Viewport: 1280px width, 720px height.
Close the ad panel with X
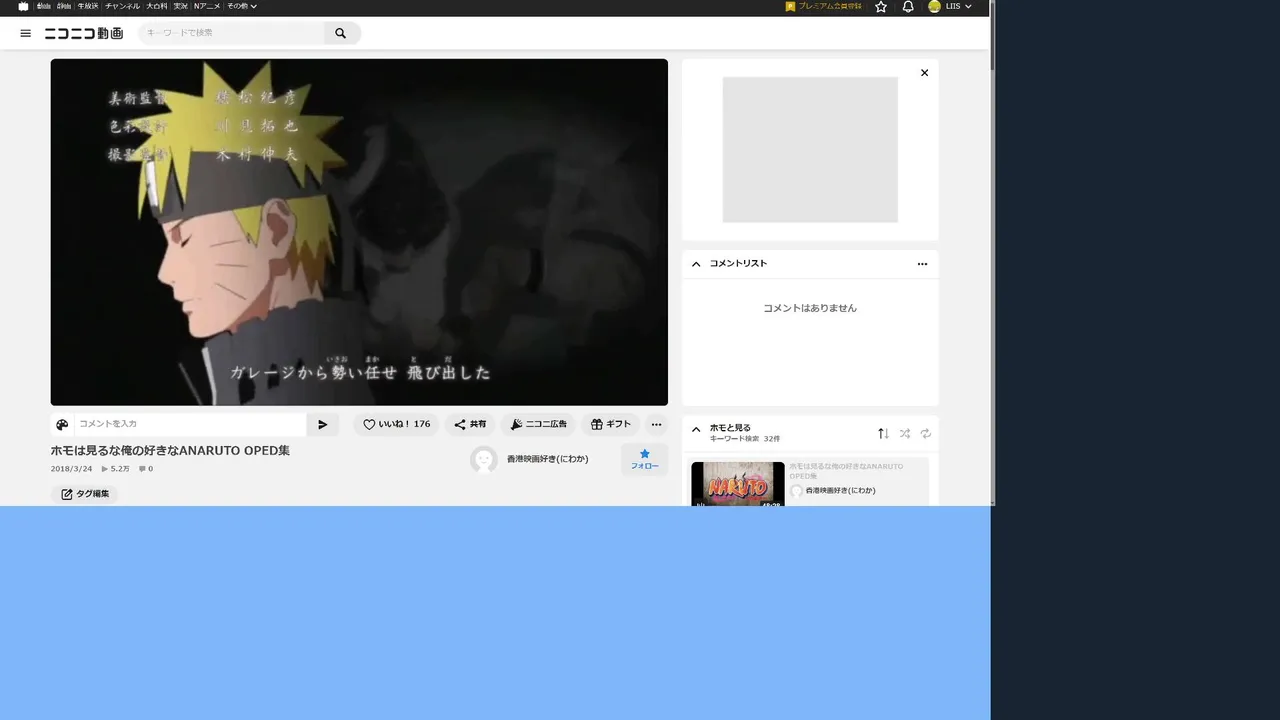(x=924, y=73)
